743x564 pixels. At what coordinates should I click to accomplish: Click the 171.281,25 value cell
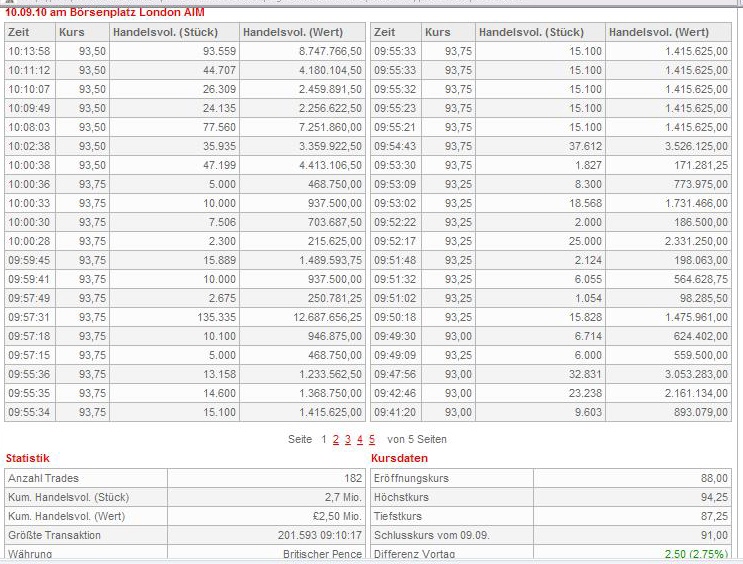coord(668,165)
